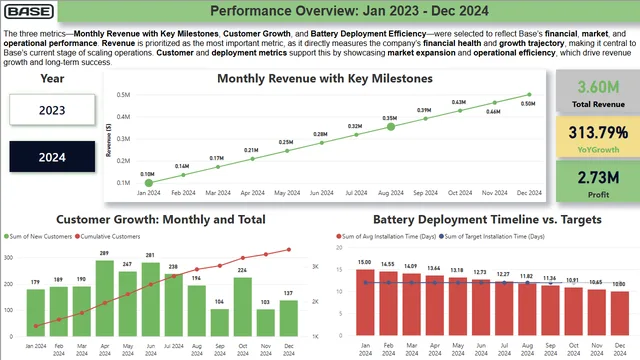Select the May 2024 new customers bar (247)
The width and height of the screenshot is (640, 360).
pos(128,304)
